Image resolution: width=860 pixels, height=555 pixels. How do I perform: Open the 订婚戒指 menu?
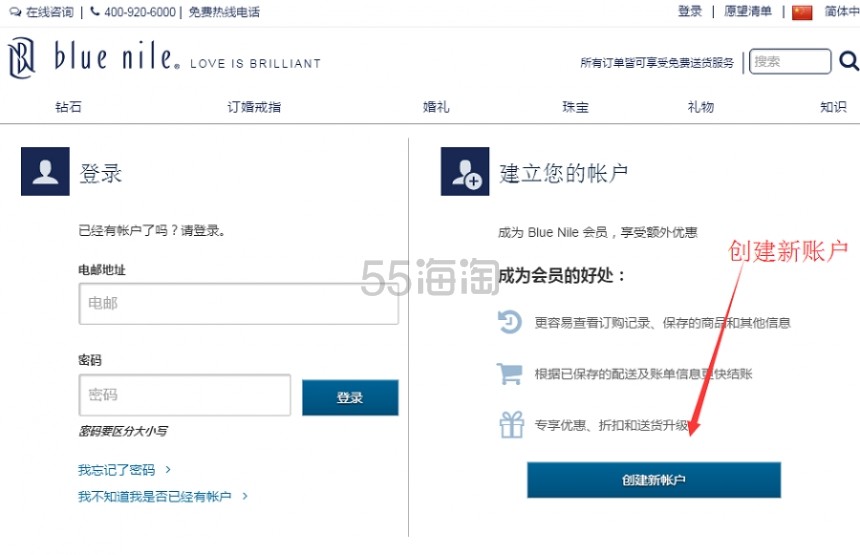(x=254, y=107)
